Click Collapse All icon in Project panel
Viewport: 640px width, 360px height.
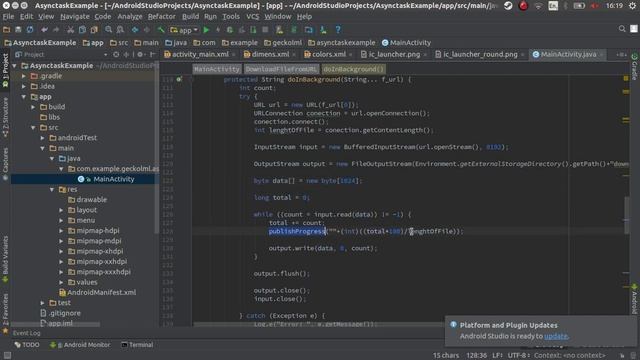tap(126, 54)
